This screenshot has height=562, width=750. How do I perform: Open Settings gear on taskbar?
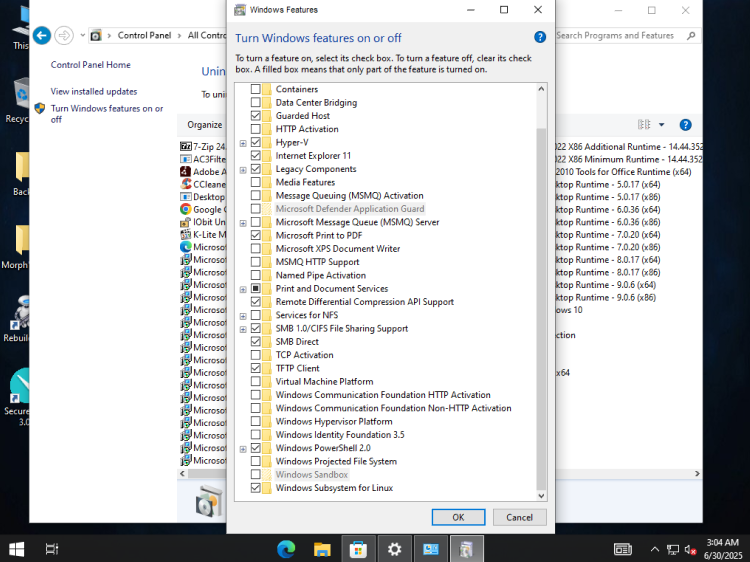[x=394, y=549]
